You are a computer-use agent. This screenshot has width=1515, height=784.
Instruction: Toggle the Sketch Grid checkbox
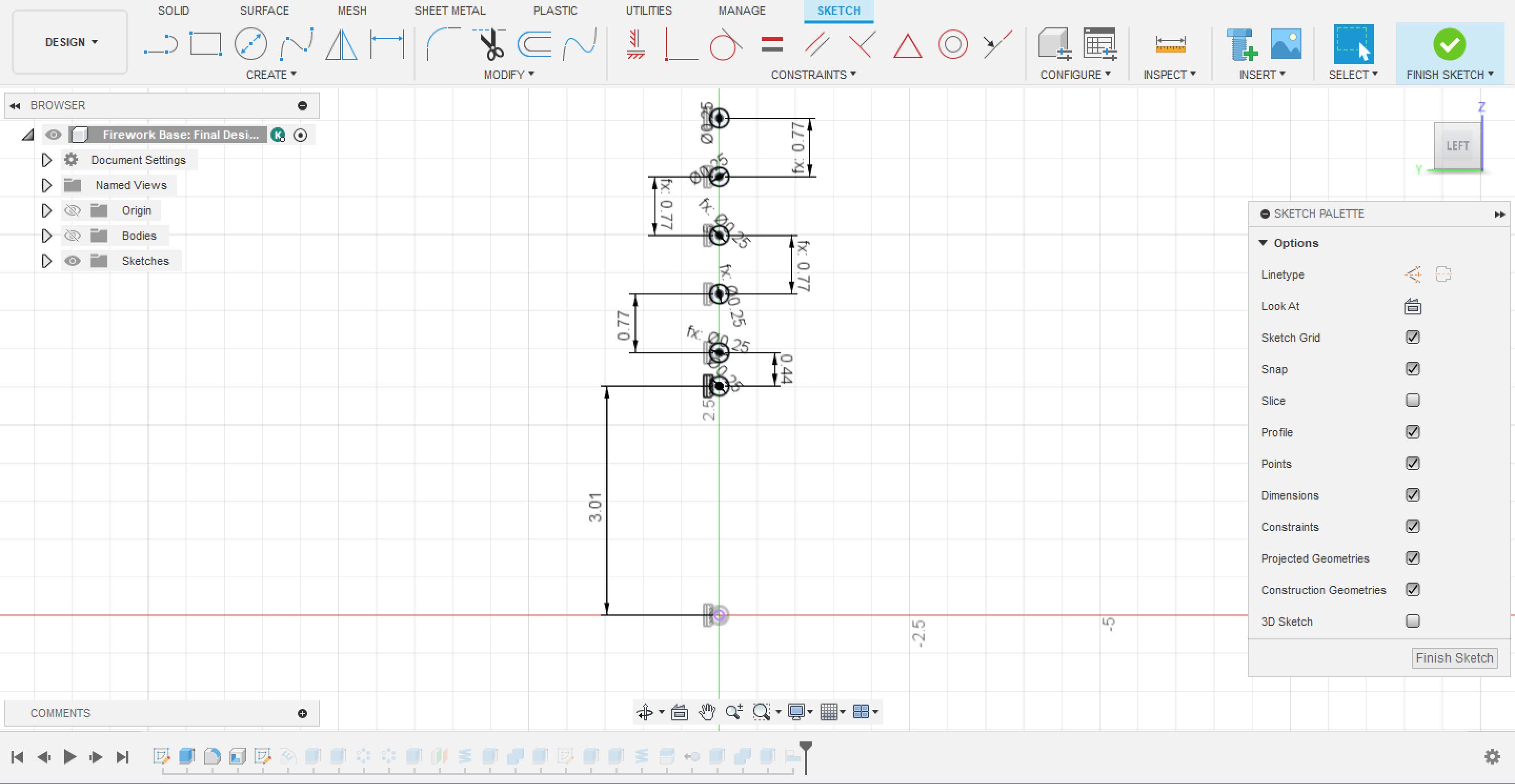click(1412, 338)
